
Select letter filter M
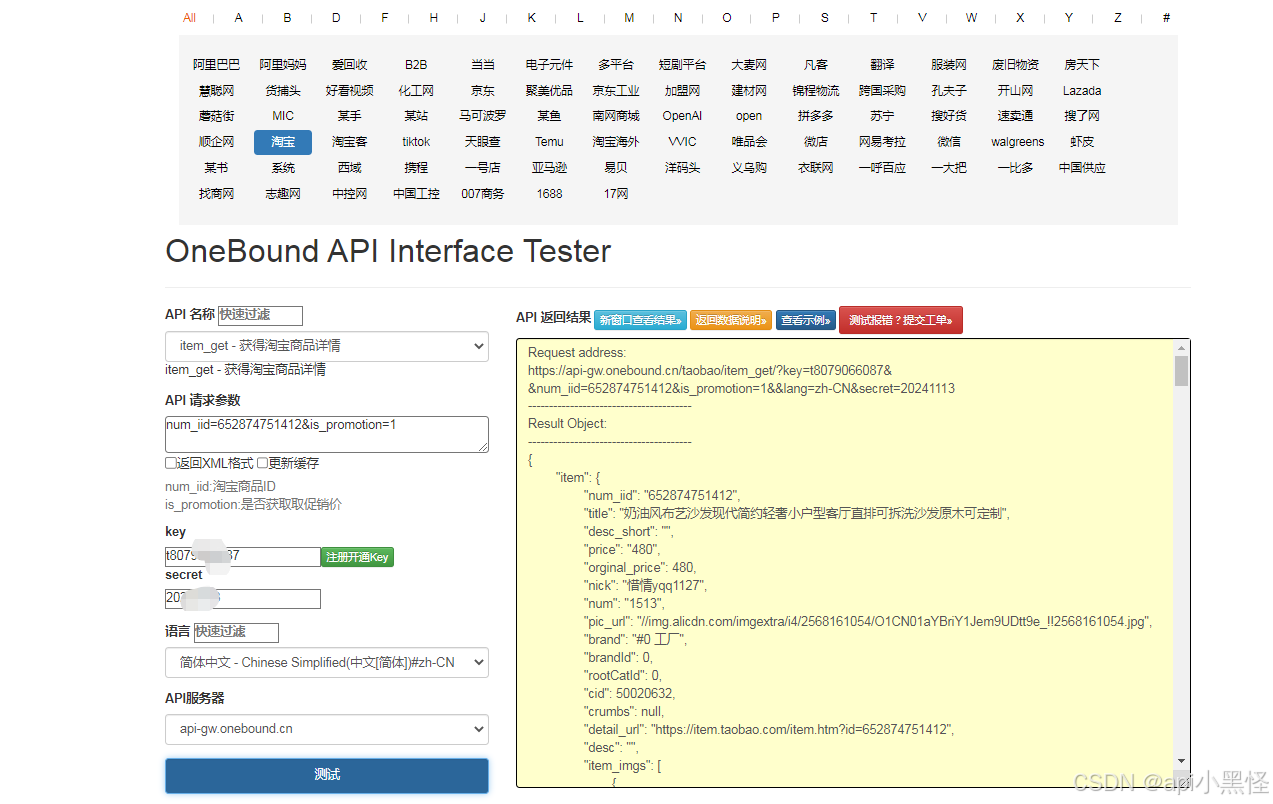tap(629, 18)
